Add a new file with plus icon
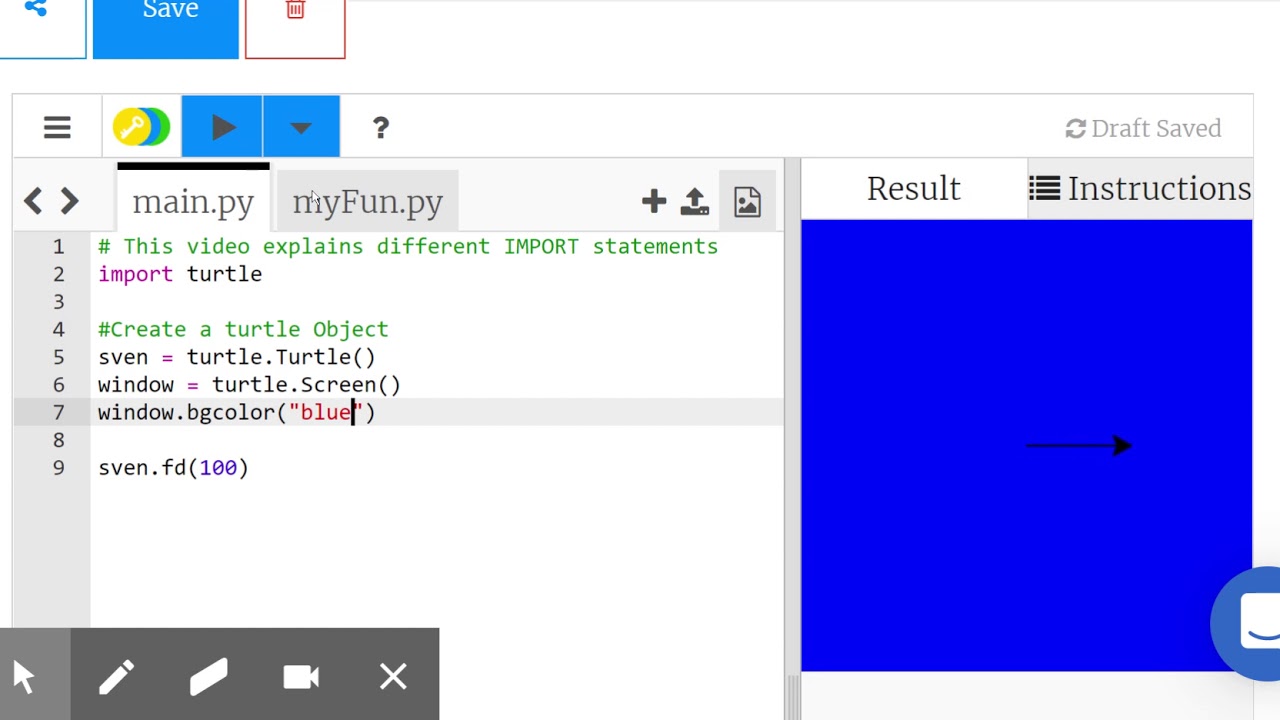 [x=654, y=202]
